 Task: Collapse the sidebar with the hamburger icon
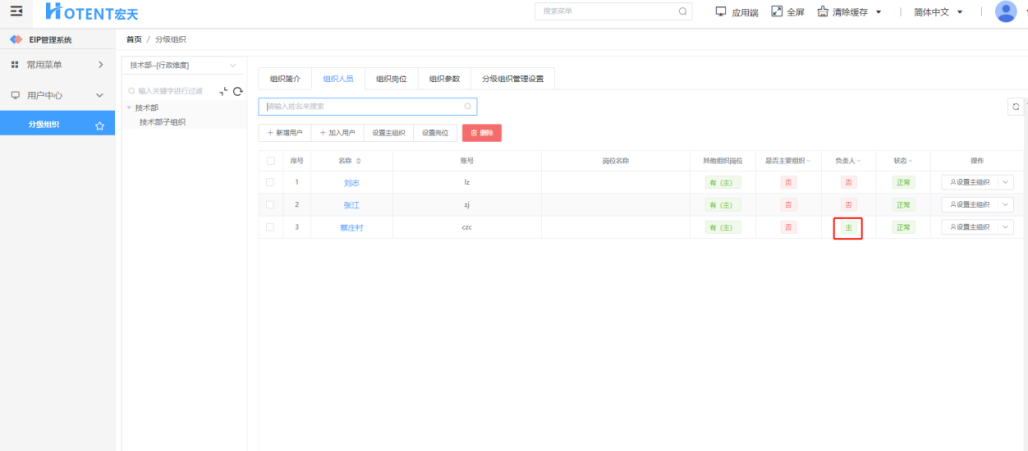point(16,11)
